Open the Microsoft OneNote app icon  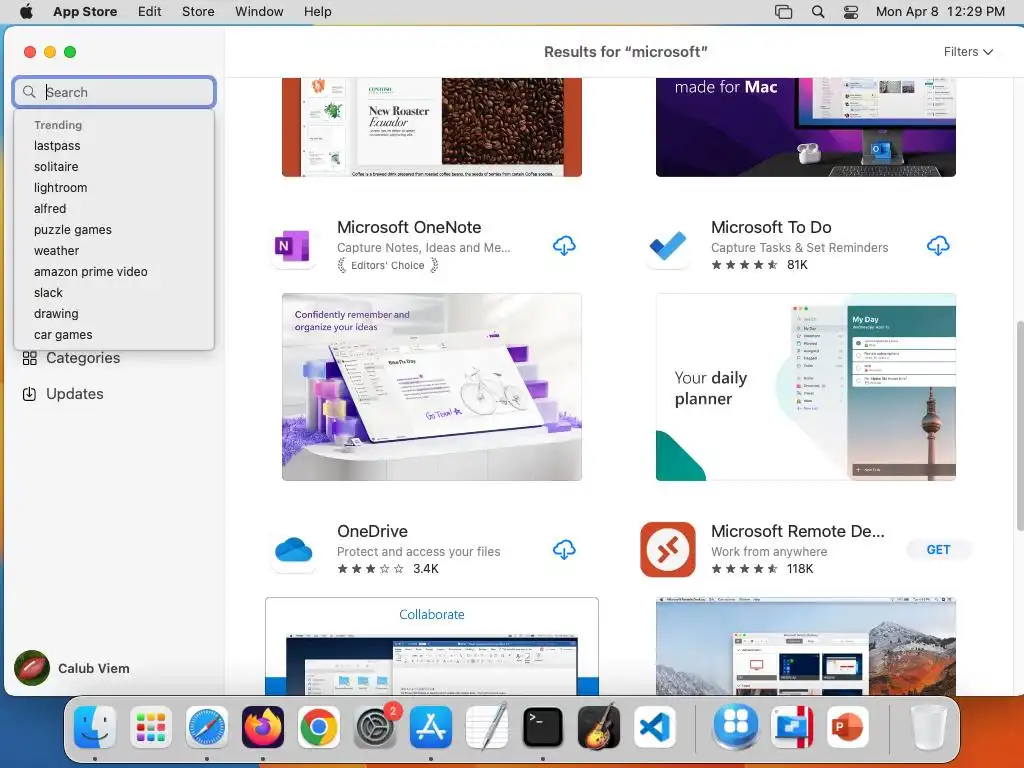click(x=293, y=246)
